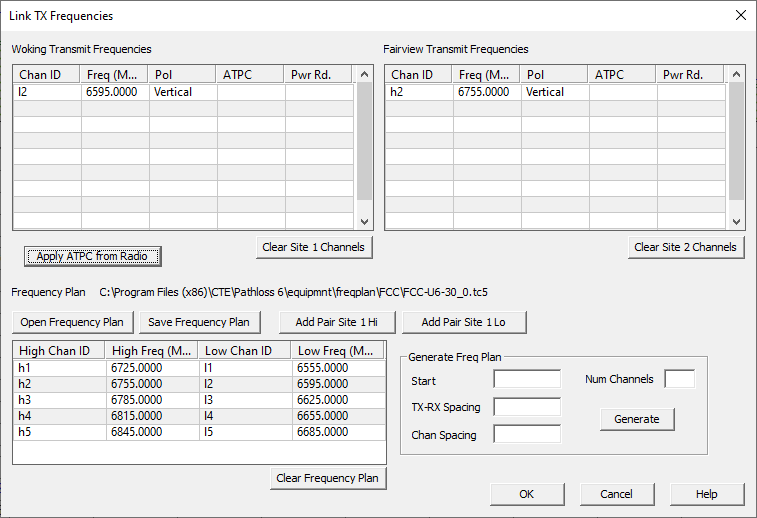Click the Num Channels input box
757x518 pixels.
pyautogui.click(x=679, y=379)
